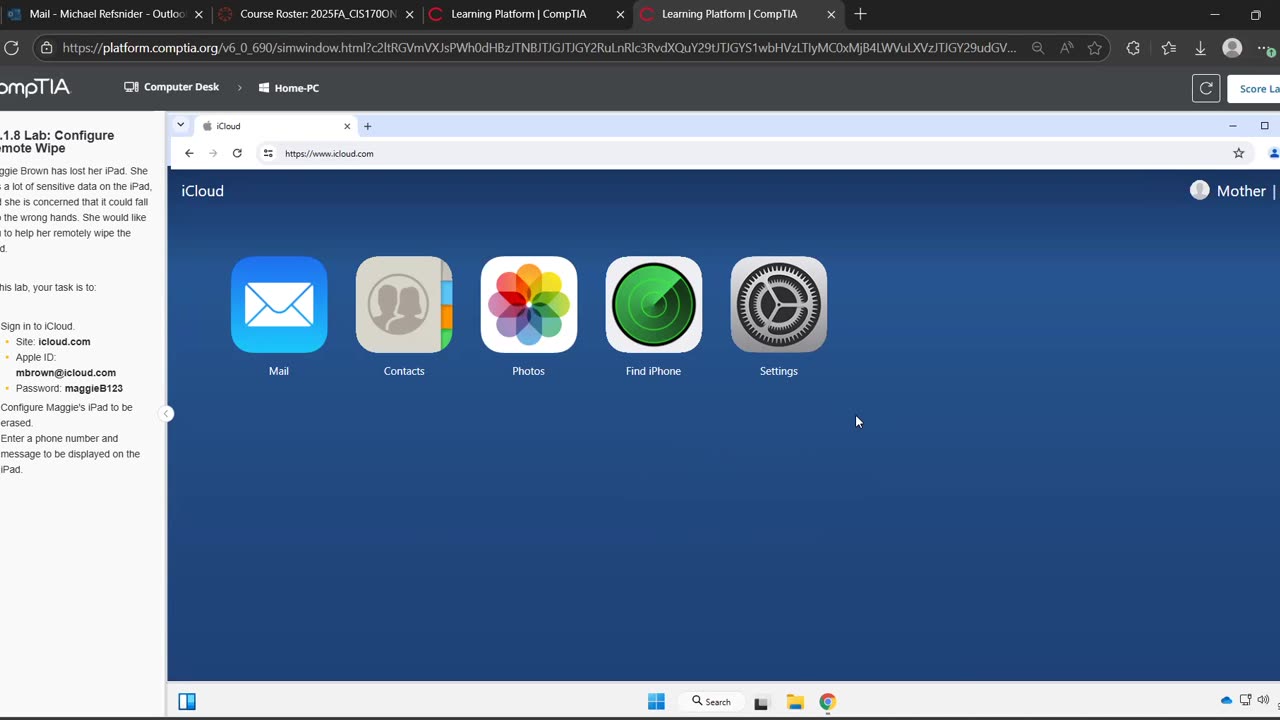Click the iCloud address bar URL
The width and height of the screenshot is (1280, 720).
(329, 154)
